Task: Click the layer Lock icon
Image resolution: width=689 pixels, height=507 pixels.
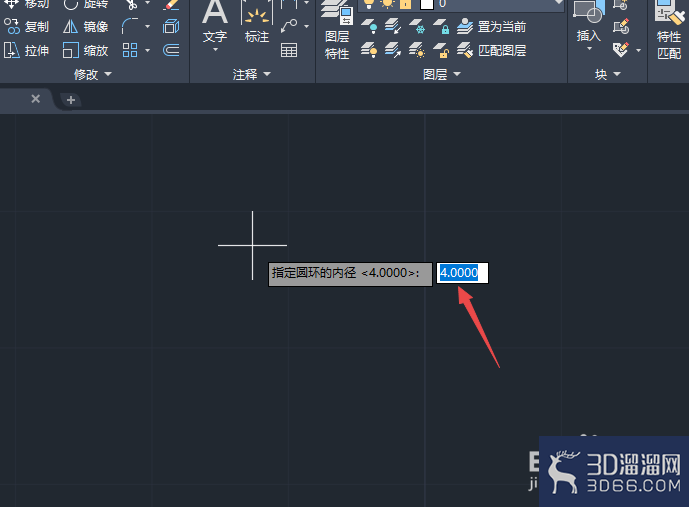Action: (x=441, y=26)
